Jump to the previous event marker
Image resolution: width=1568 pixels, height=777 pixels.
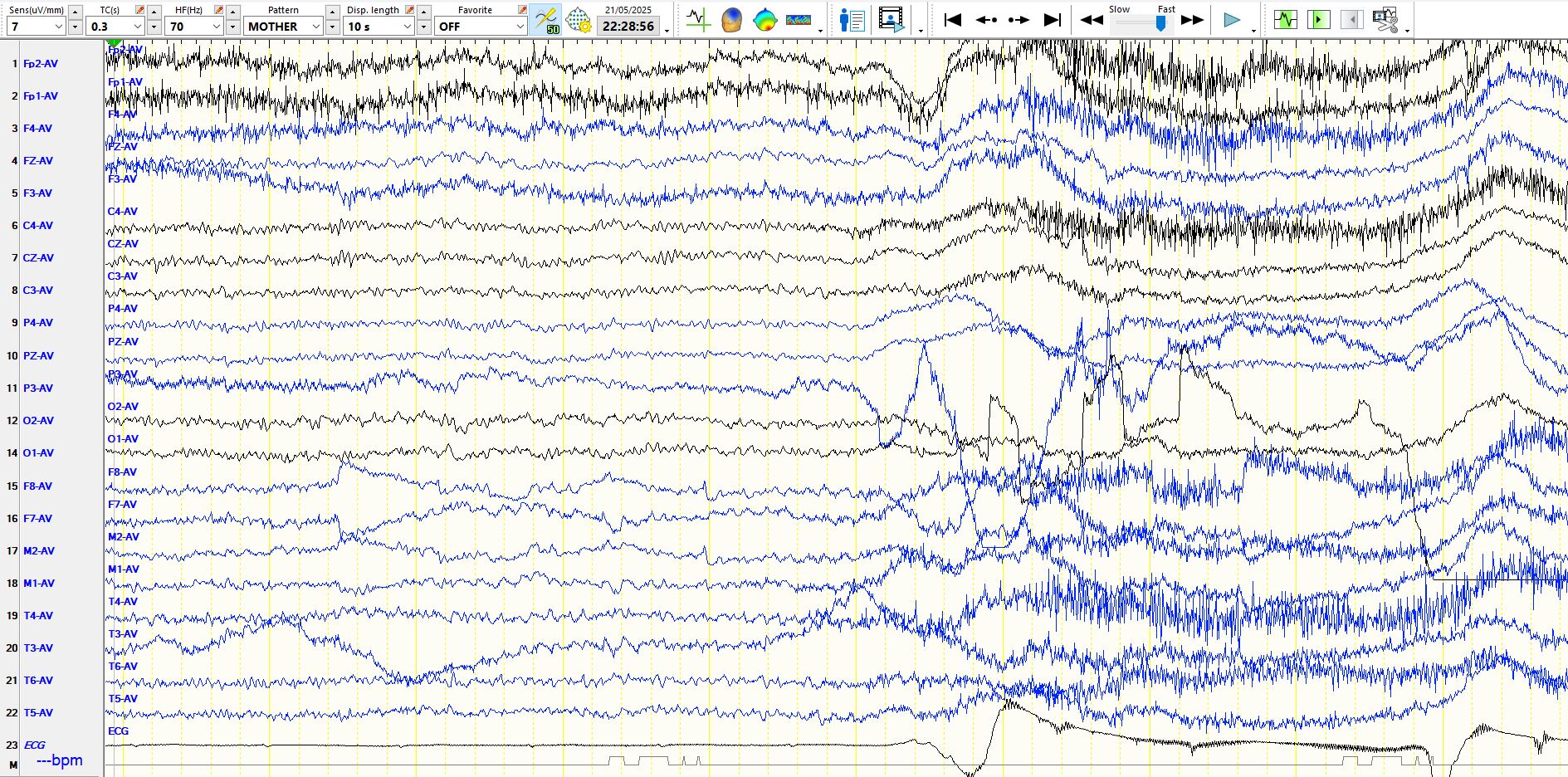(986, 20)
